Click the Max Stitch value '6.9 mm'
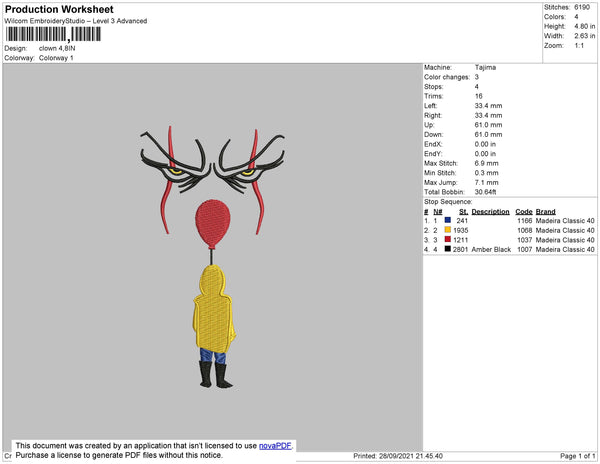Image resolution: width=600 pixels, height=464 pixels. pos(486,163)
